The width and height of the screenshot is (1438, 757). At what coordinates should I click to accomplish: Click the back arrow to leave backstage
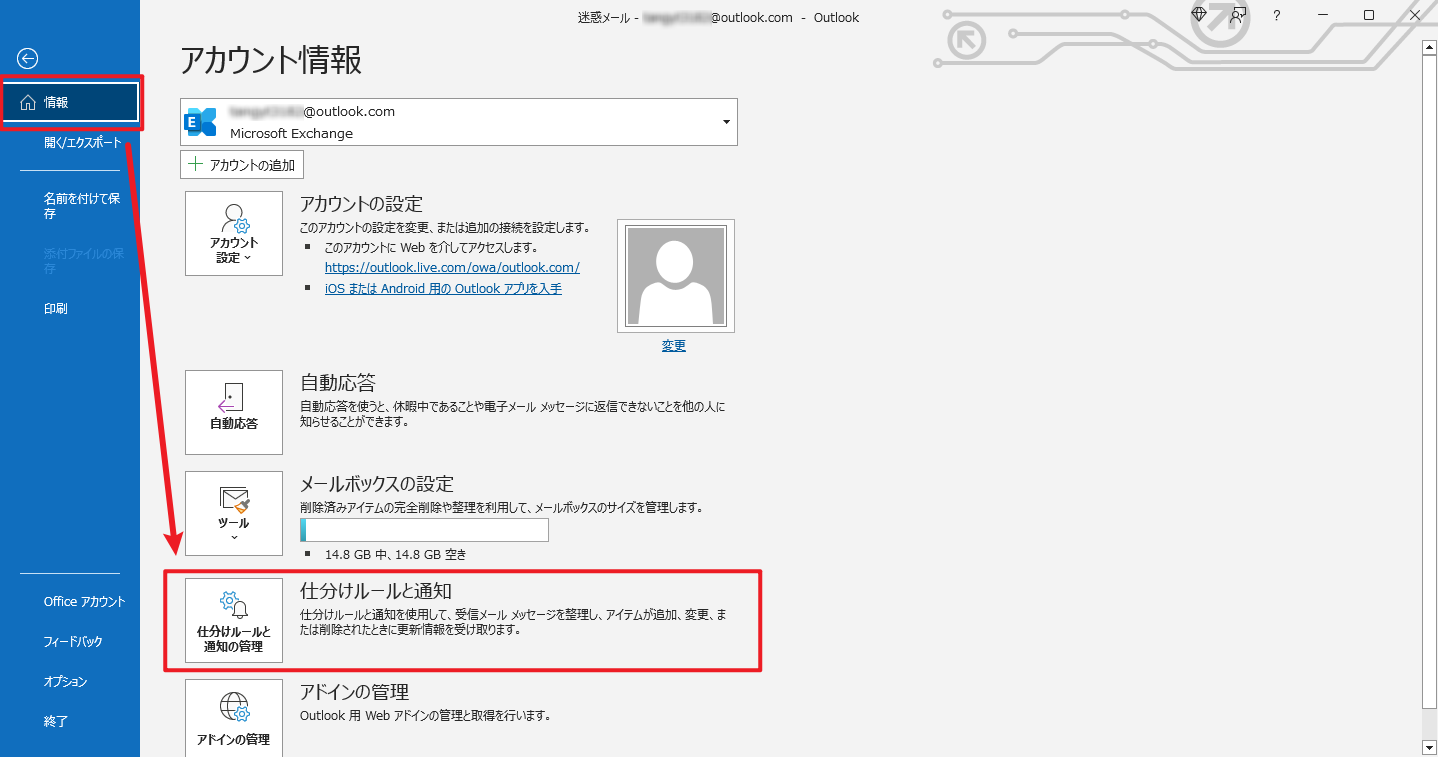(28, 58)
